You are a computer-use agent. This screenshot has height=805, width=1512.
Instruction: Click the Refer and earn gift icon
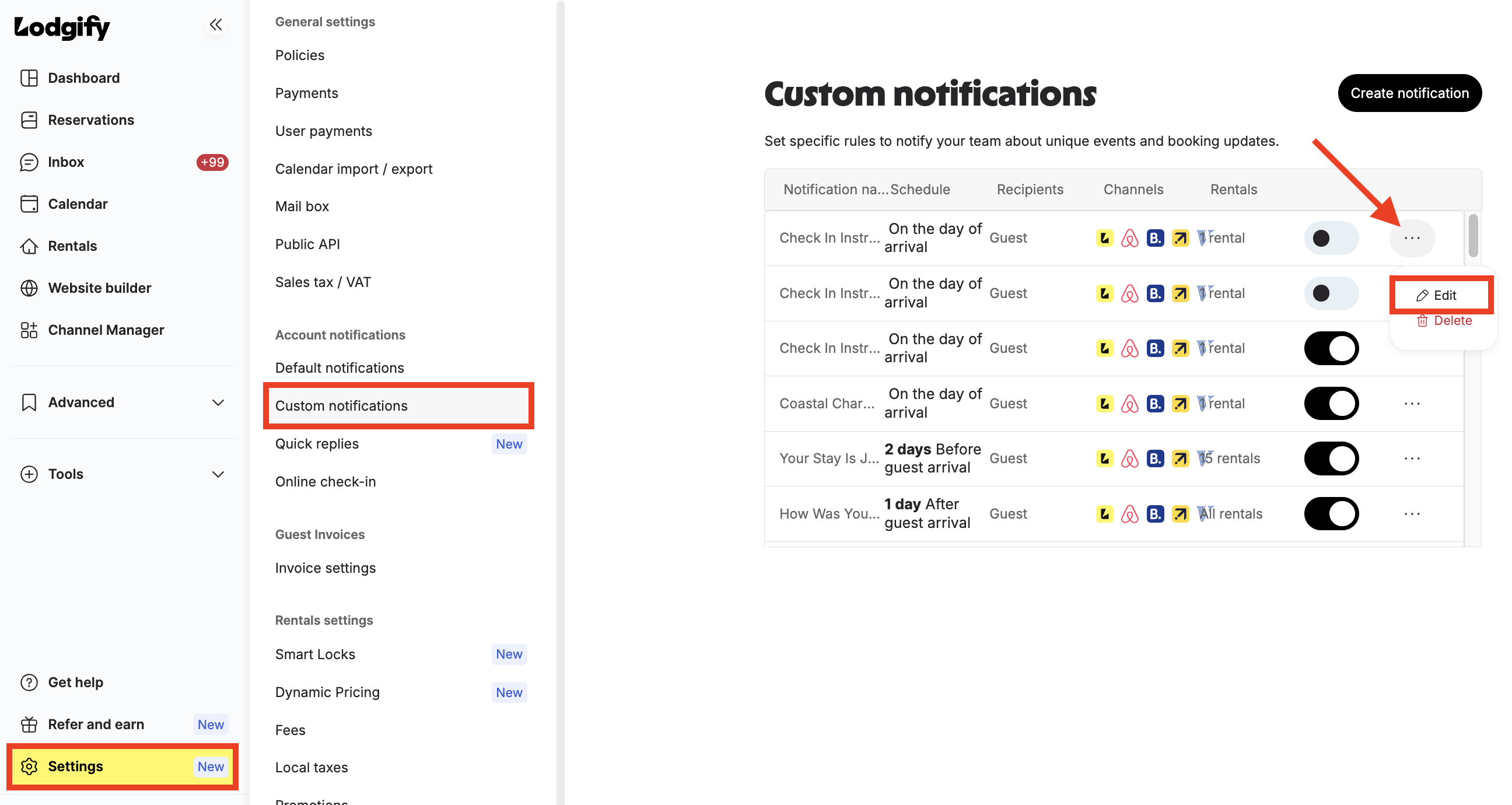29,724
